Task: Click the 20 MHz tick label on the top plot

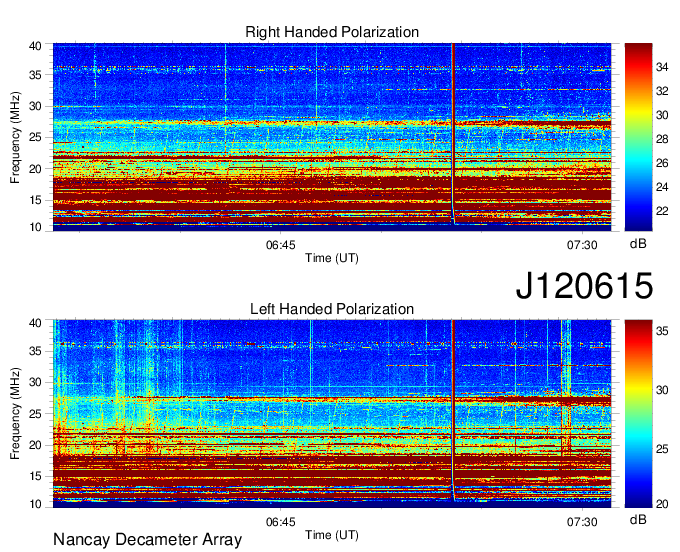Action: [35, 169]
